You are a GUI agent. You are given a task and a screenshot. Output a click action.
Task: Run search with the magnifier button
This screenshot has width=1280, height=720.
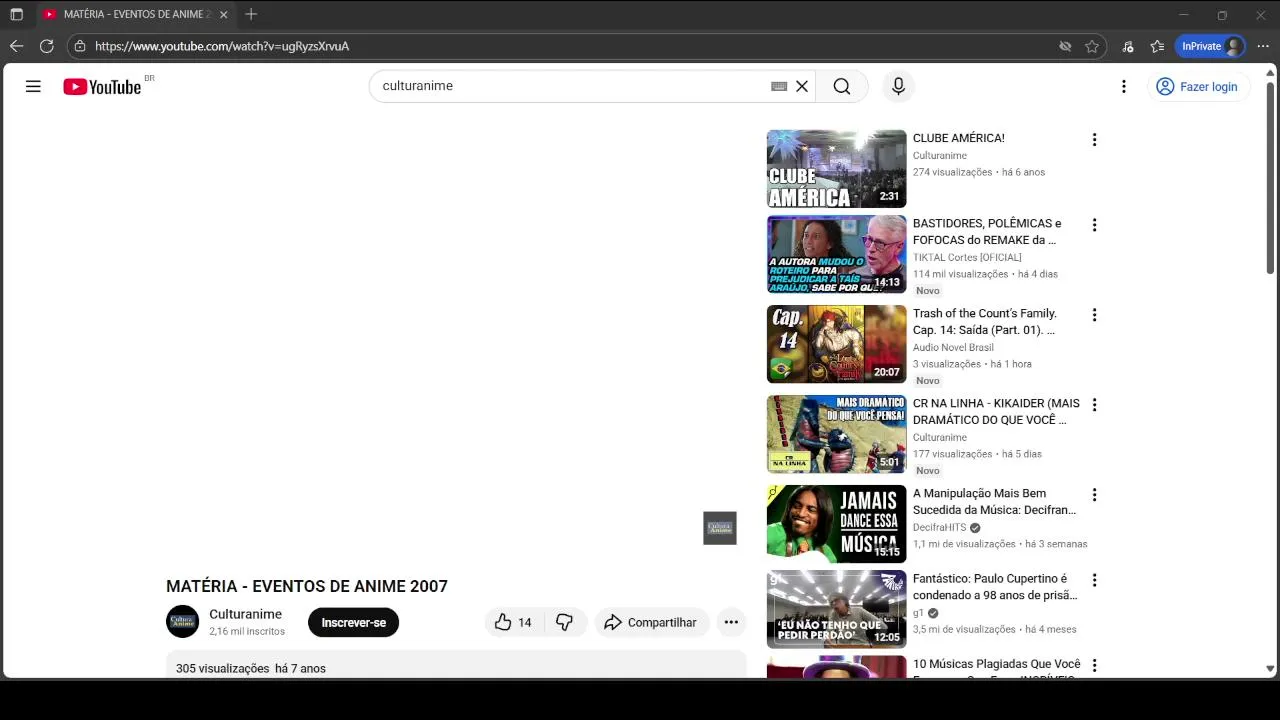coord(842,87)
